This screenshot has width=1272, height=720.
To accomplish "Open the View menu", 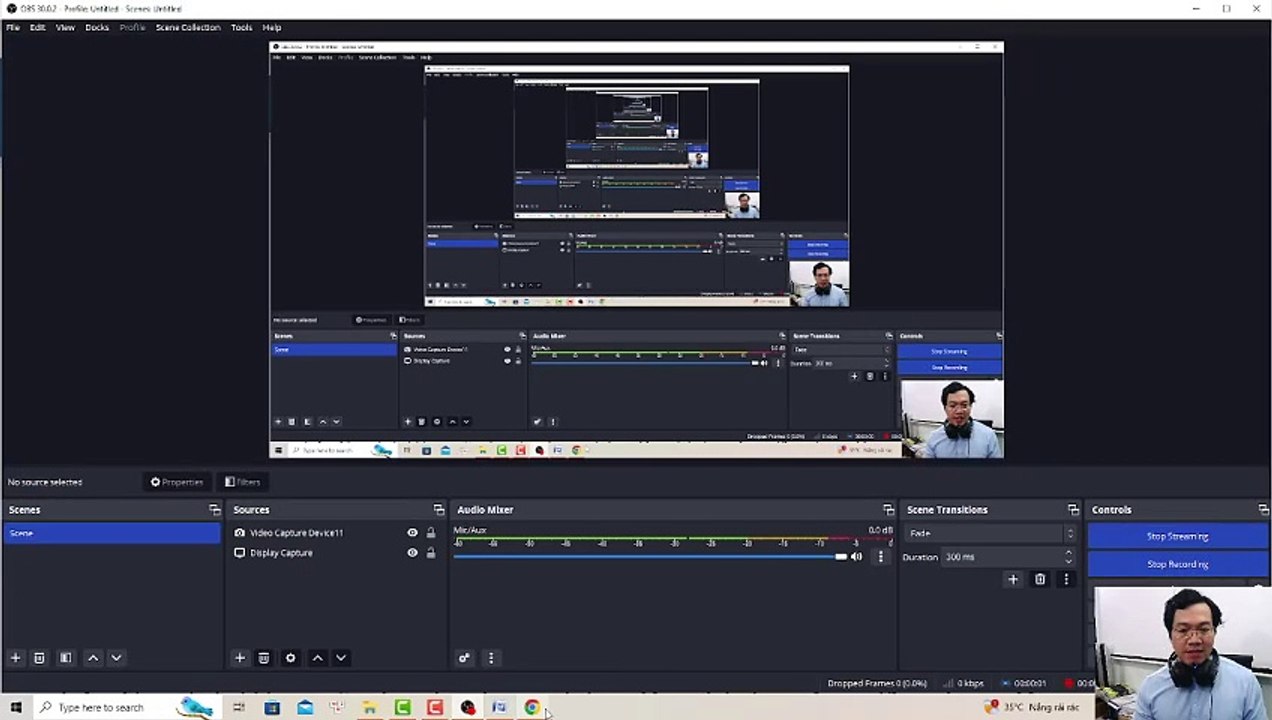I will (65, 27).
